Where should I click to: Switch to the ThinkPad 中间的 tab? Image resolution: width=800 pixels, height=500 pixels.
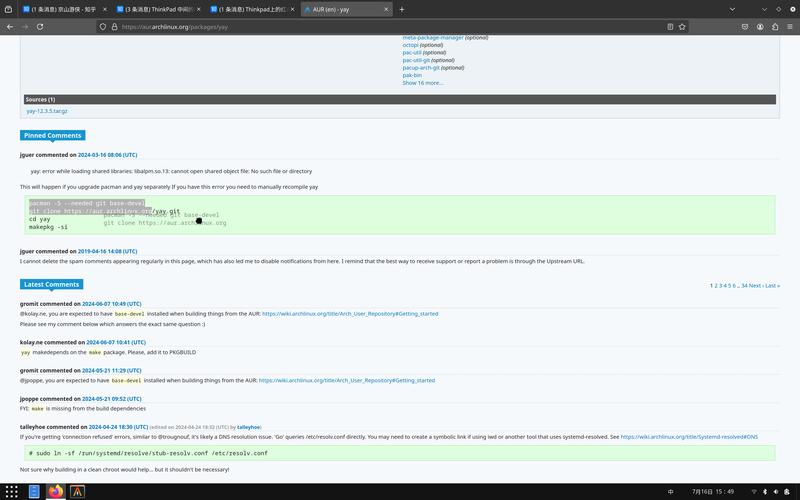(158, 9)
